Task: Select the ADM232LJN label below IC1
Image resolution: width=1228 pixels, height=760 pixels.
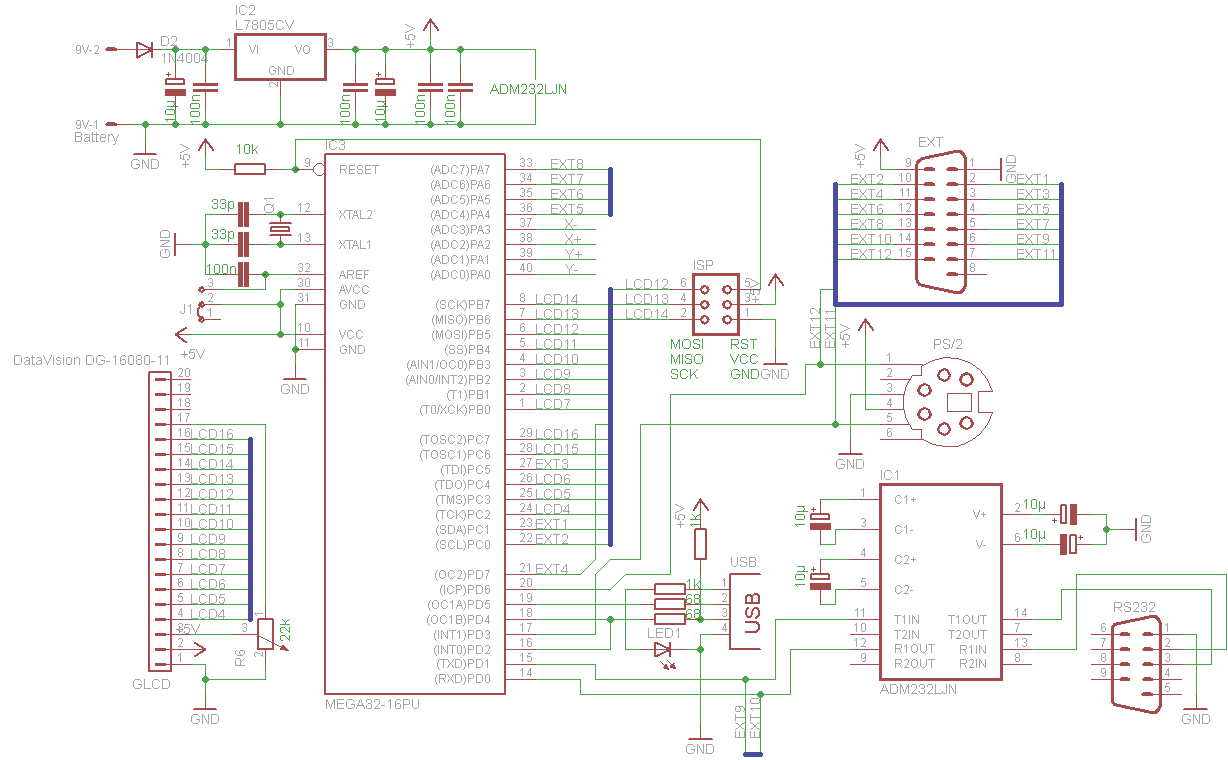Action: point(918,689)
